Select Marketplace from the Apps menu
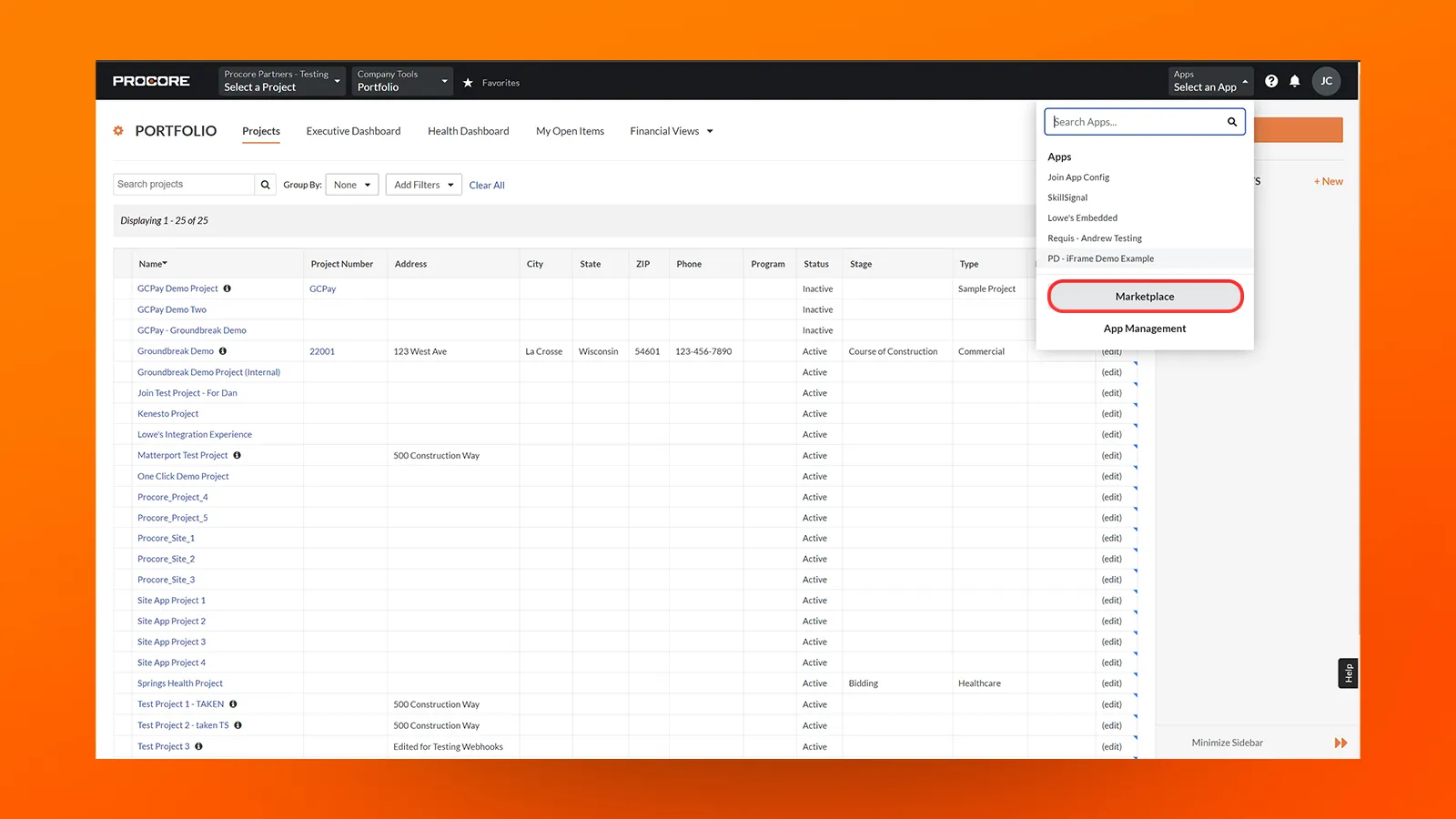This screenshot has height=819, width=1456. point(1145,296)
